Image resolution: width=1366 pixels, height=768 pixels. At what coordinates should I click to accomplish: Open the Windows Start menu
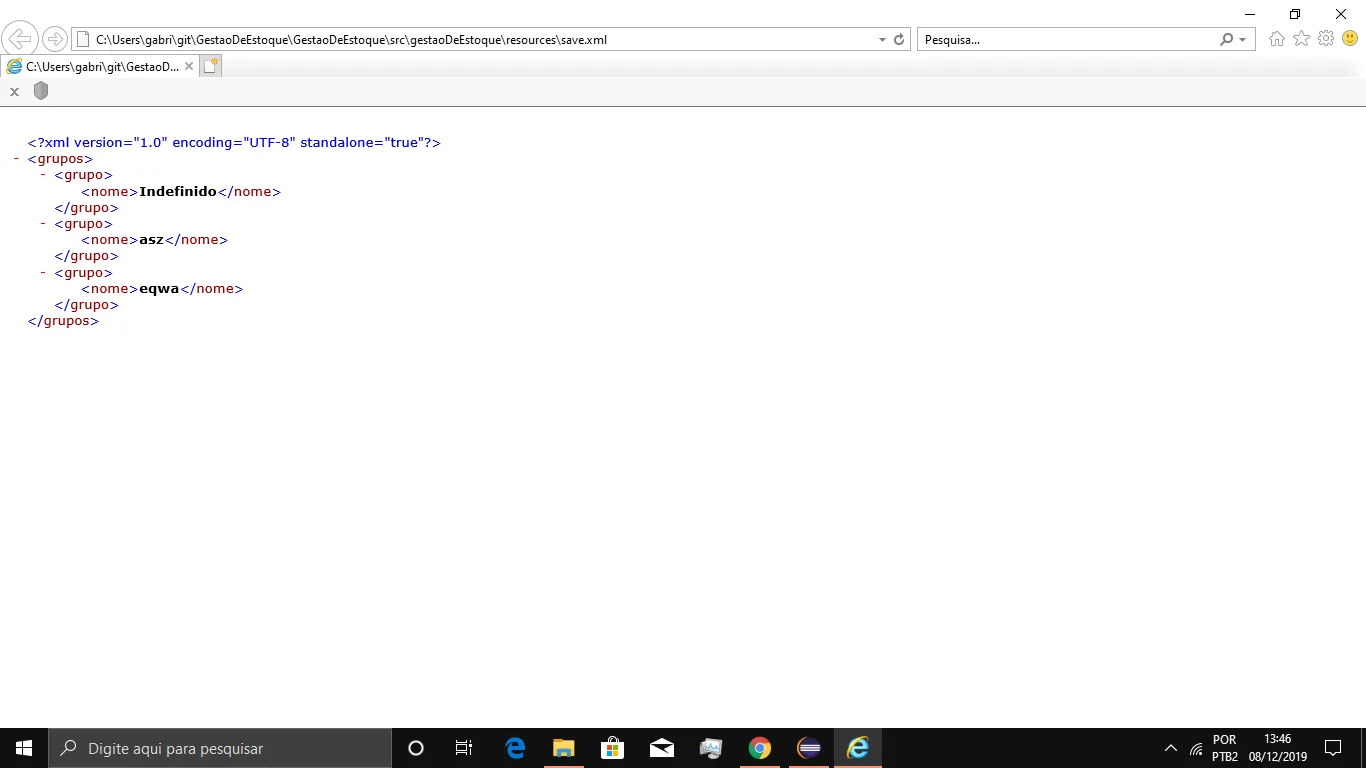coord(24,748)
